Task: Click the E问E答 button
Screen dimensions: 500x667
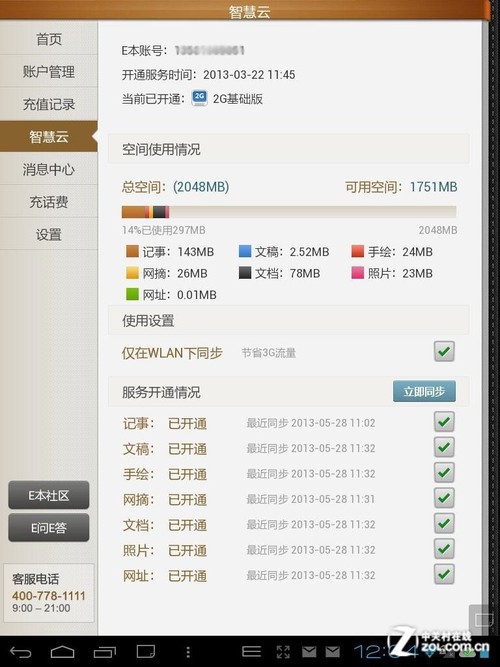Action: tap(49, 528)
